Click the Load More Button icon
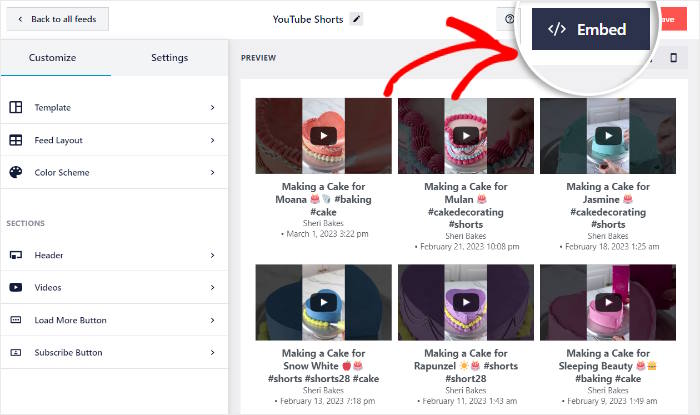 pyautogui.click(x=16, y=320)
